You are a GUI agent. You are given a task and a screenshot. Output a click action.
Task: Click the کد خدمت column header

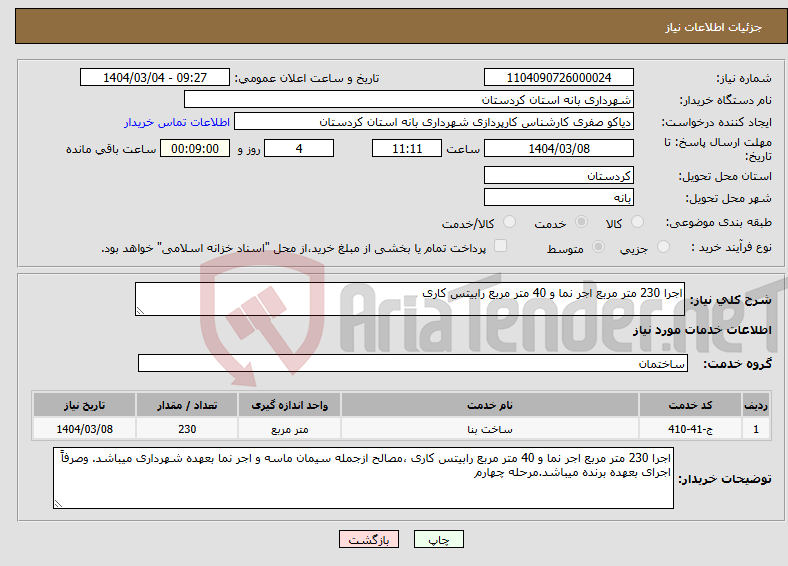point(691,405)
